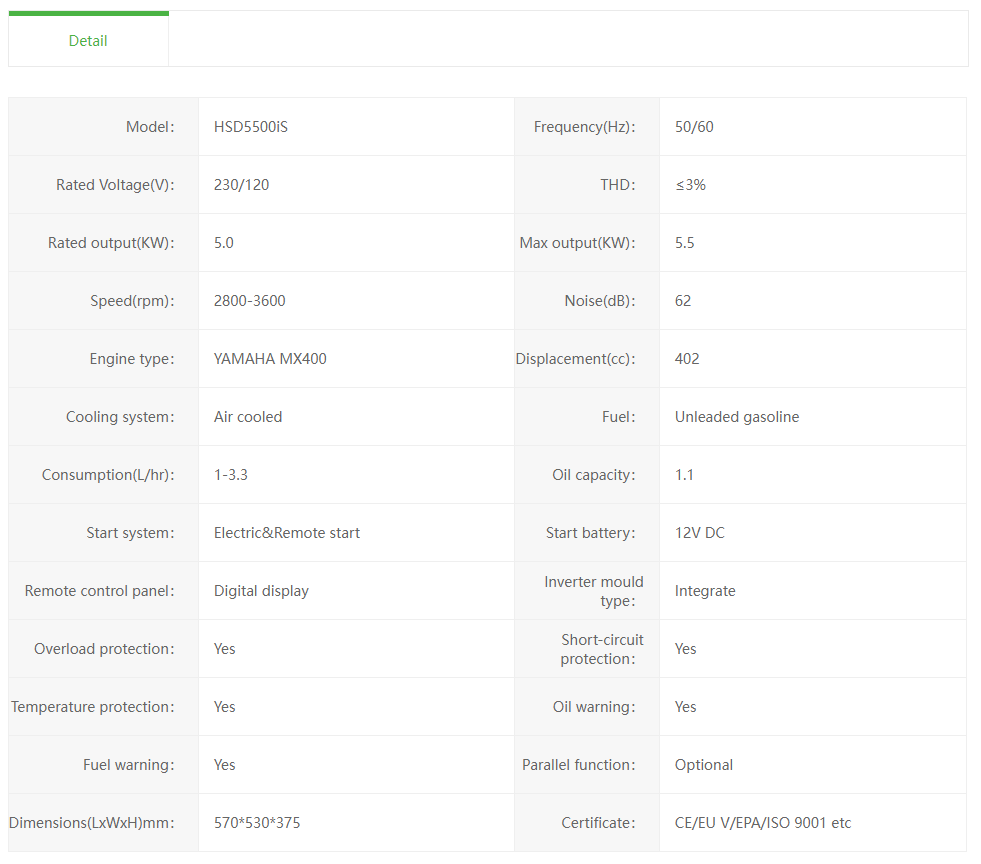Click the Unleaded gasoline fuel value
The height and width of the screenshot is (864, 981).
737,417
